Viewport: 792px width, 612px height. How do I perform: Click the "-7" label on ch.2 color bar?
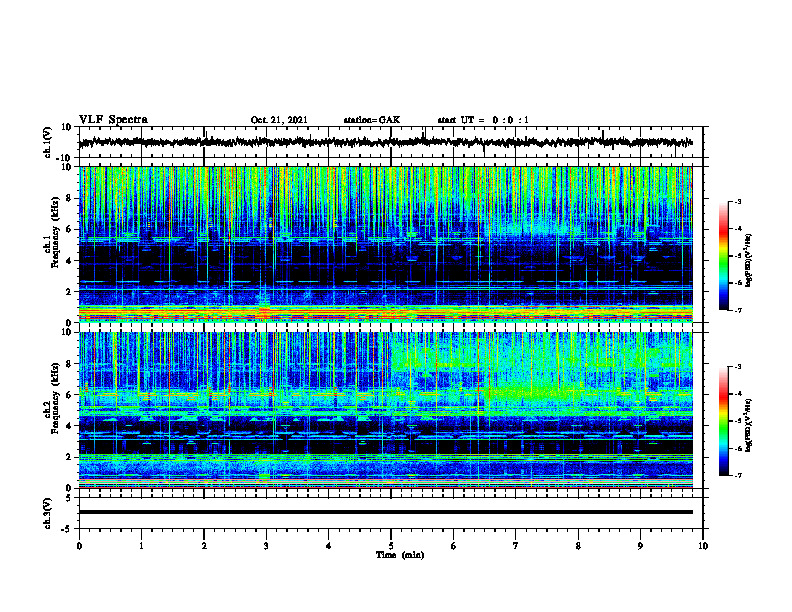coord(738,475)
